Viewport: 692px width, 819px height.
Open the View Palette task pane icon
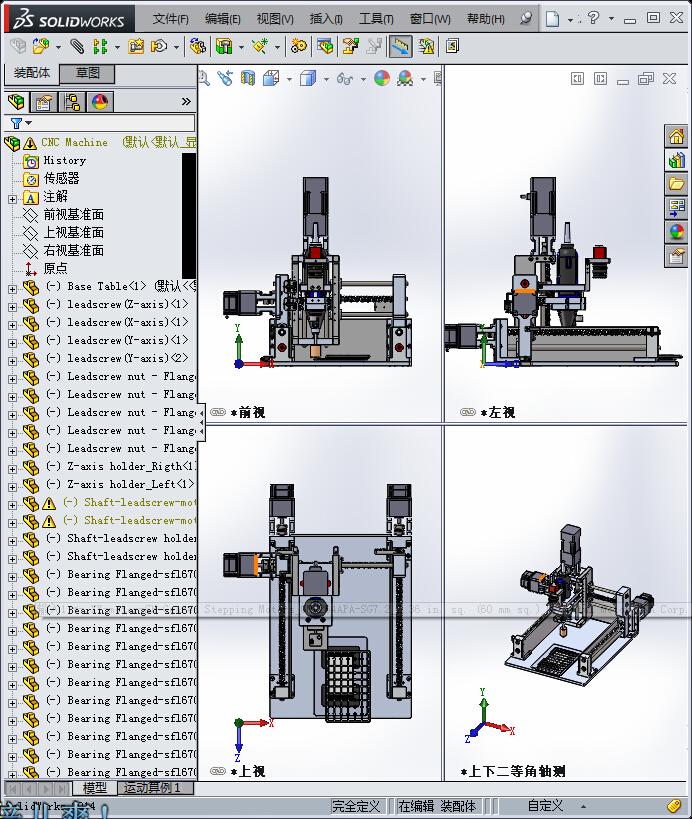tap(676, 208)
